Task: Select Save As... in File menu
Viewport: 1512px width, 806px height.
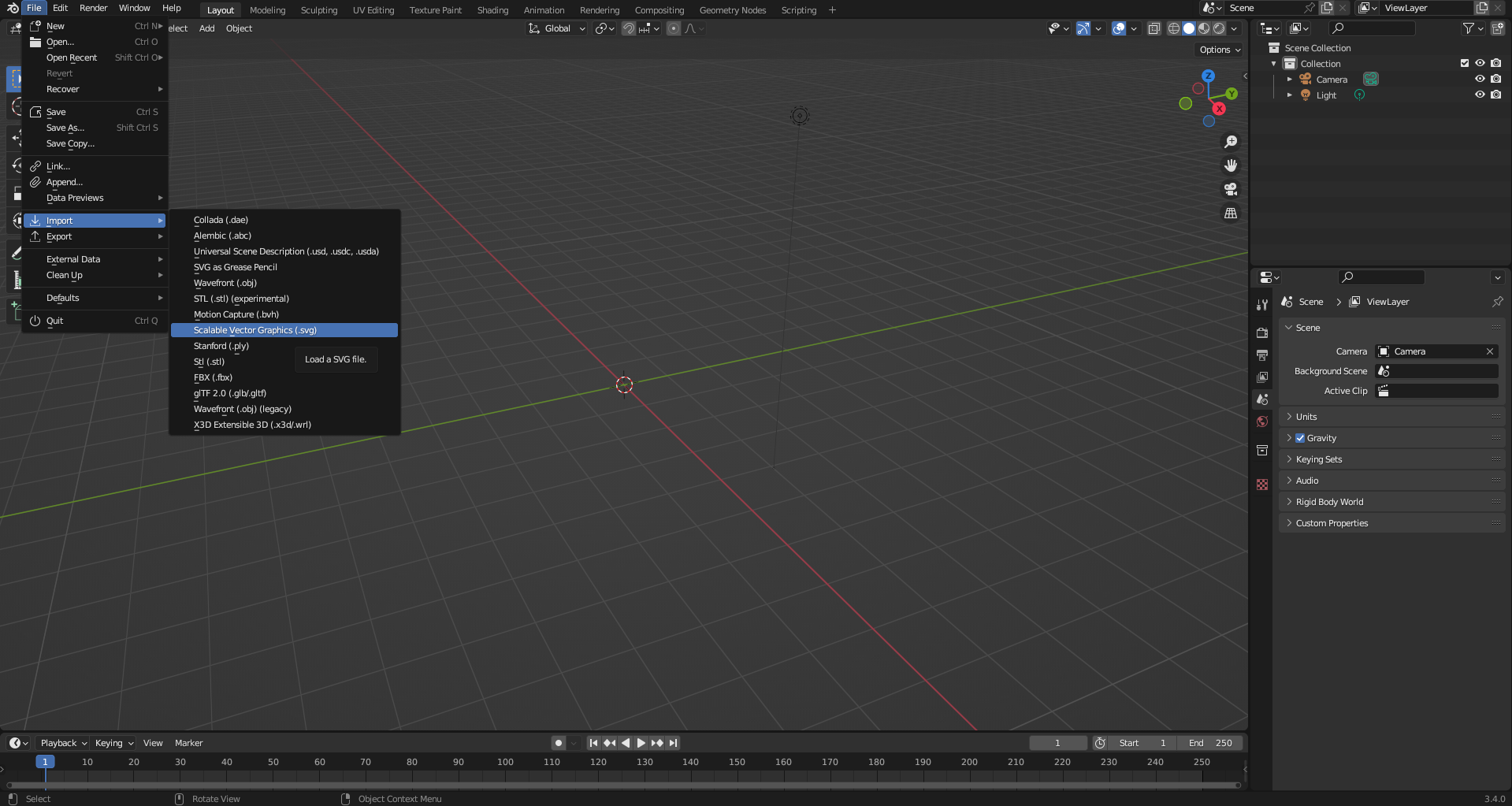Action: click(x=95, y=128)
